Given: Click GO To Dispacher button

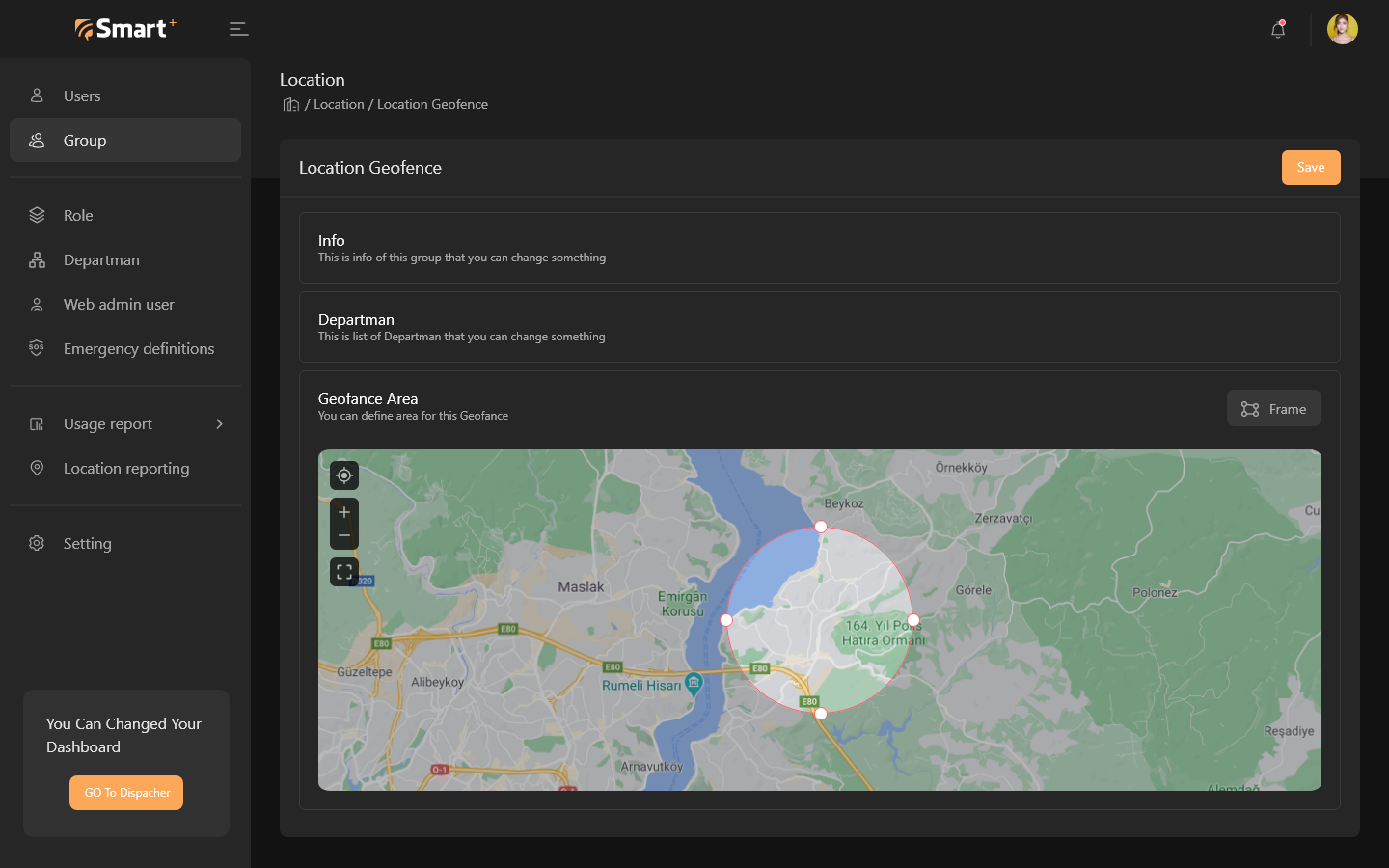Looking at the screenshot, I should pyautogui.click(x=126, y=793).
